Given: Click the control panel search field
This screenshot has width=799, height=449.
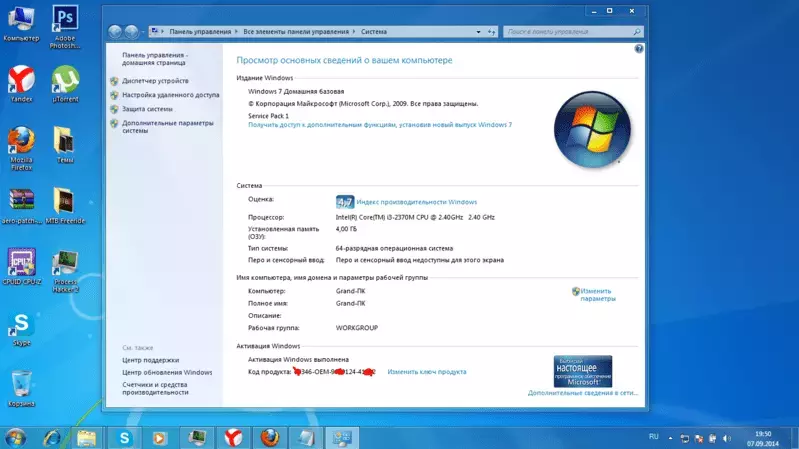Looking at the screenshot, I should (x=573, y=32).
